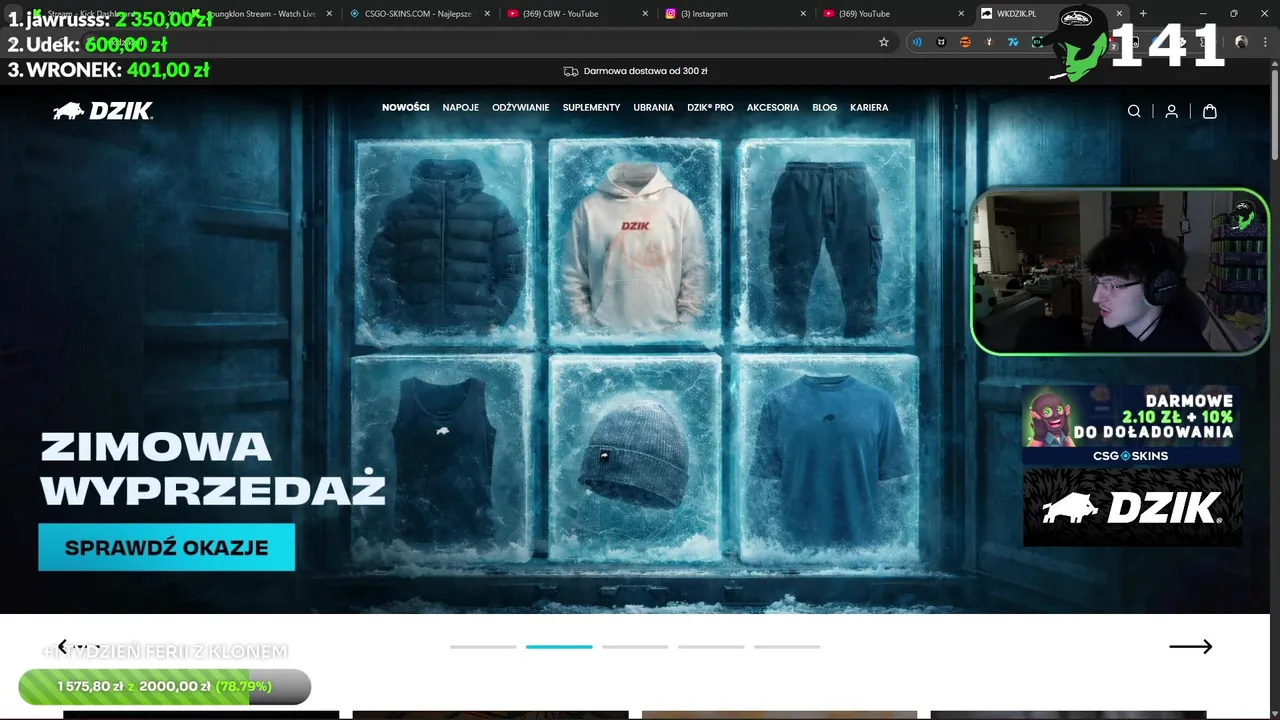Click the SPRAWDŹ OKAZJE button

(167, 547)
